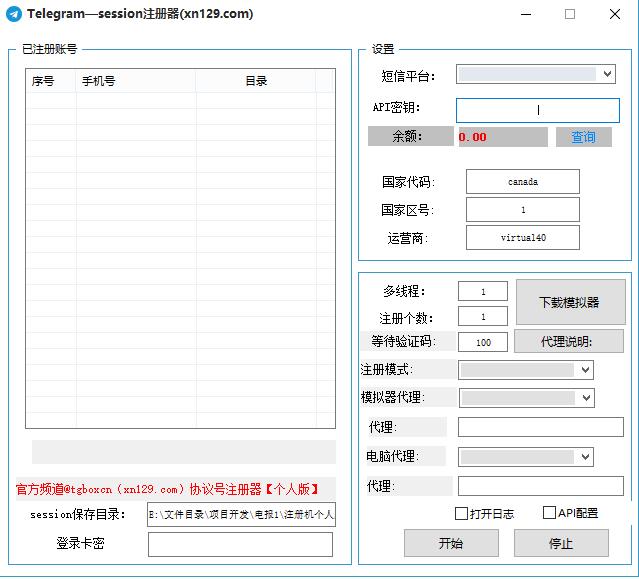Click the session保存目录 path field

click(241, 514)
